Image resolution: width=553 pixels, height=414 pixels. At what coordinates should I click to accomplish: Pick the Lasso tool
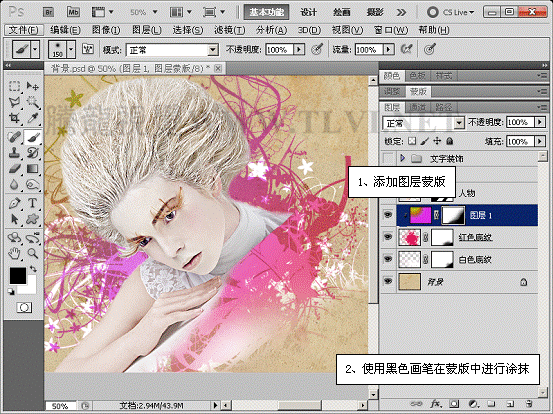click(14, 103)
